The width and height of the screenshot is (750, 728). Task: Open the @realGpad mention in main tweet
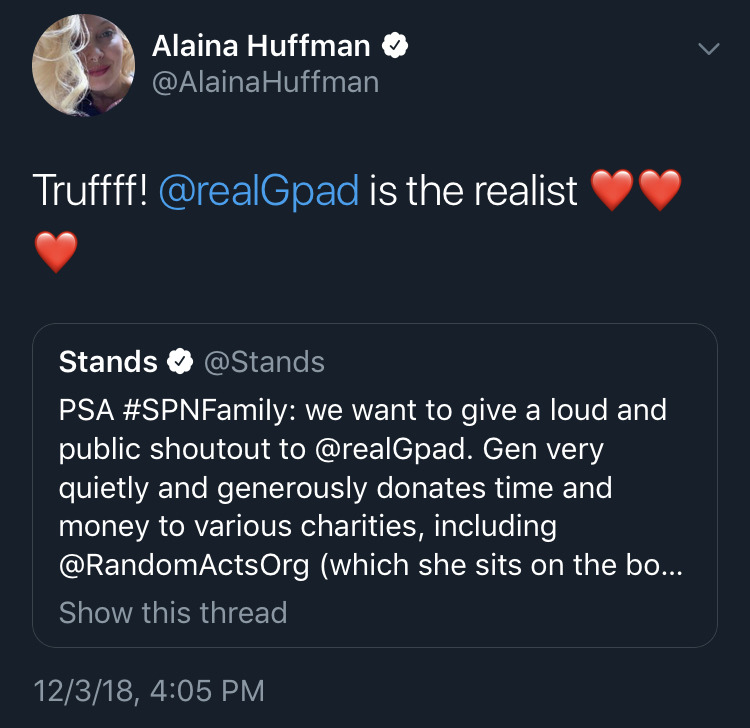coord(259,190)
